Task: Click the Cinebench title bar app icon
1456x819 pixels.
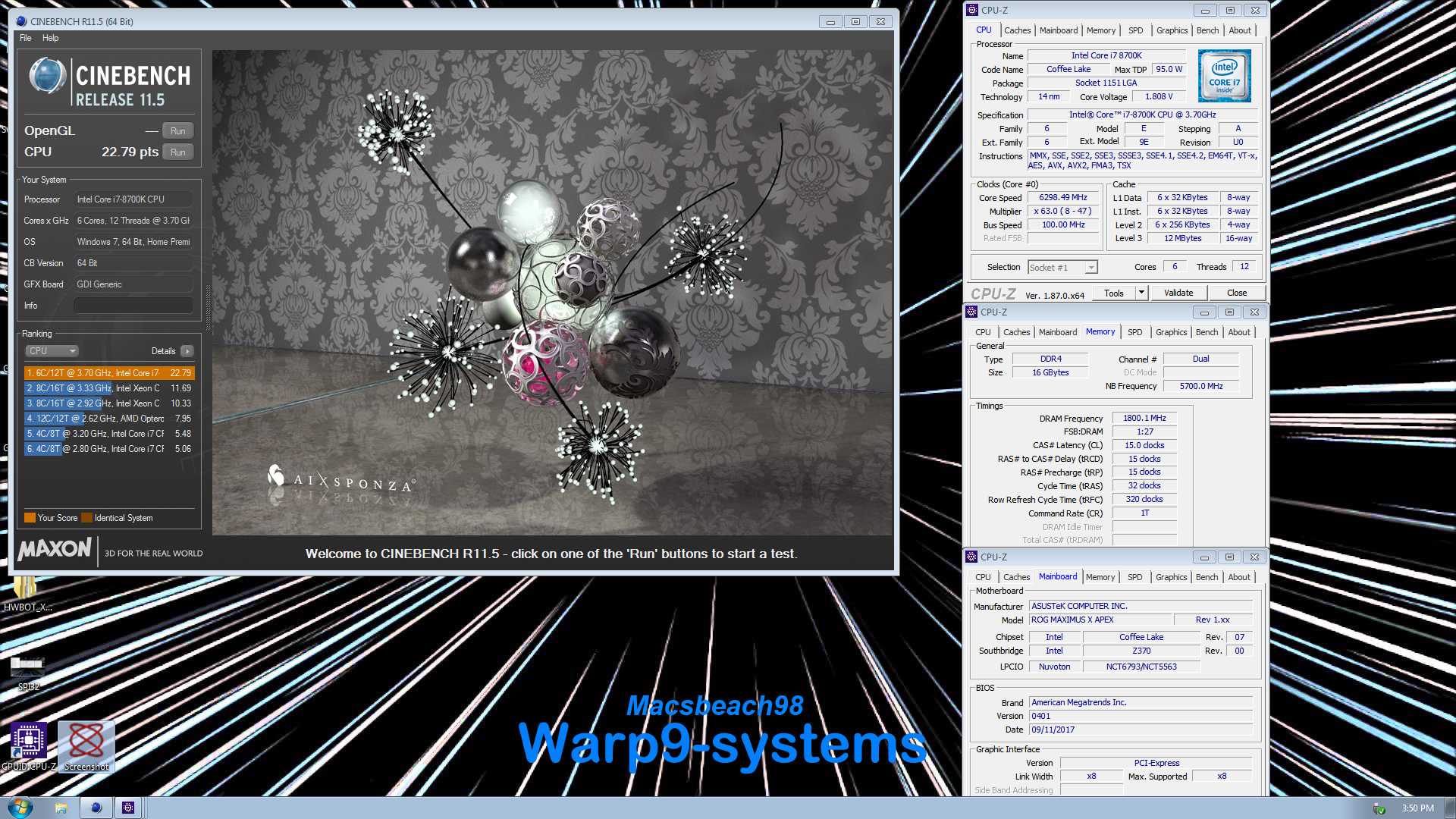Action: click(21, 21)
